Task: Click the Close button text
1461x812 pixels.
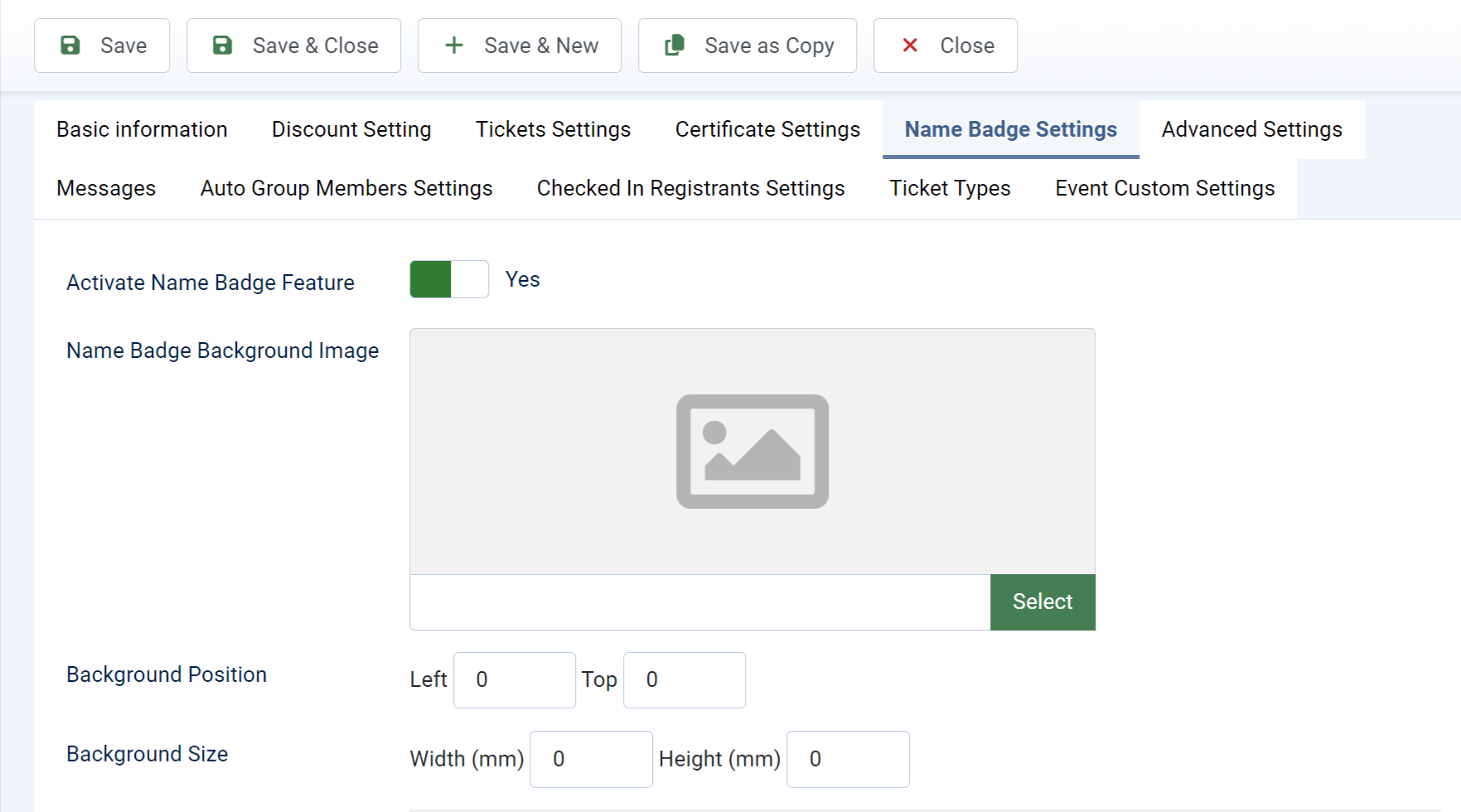Action: point(967,46)
